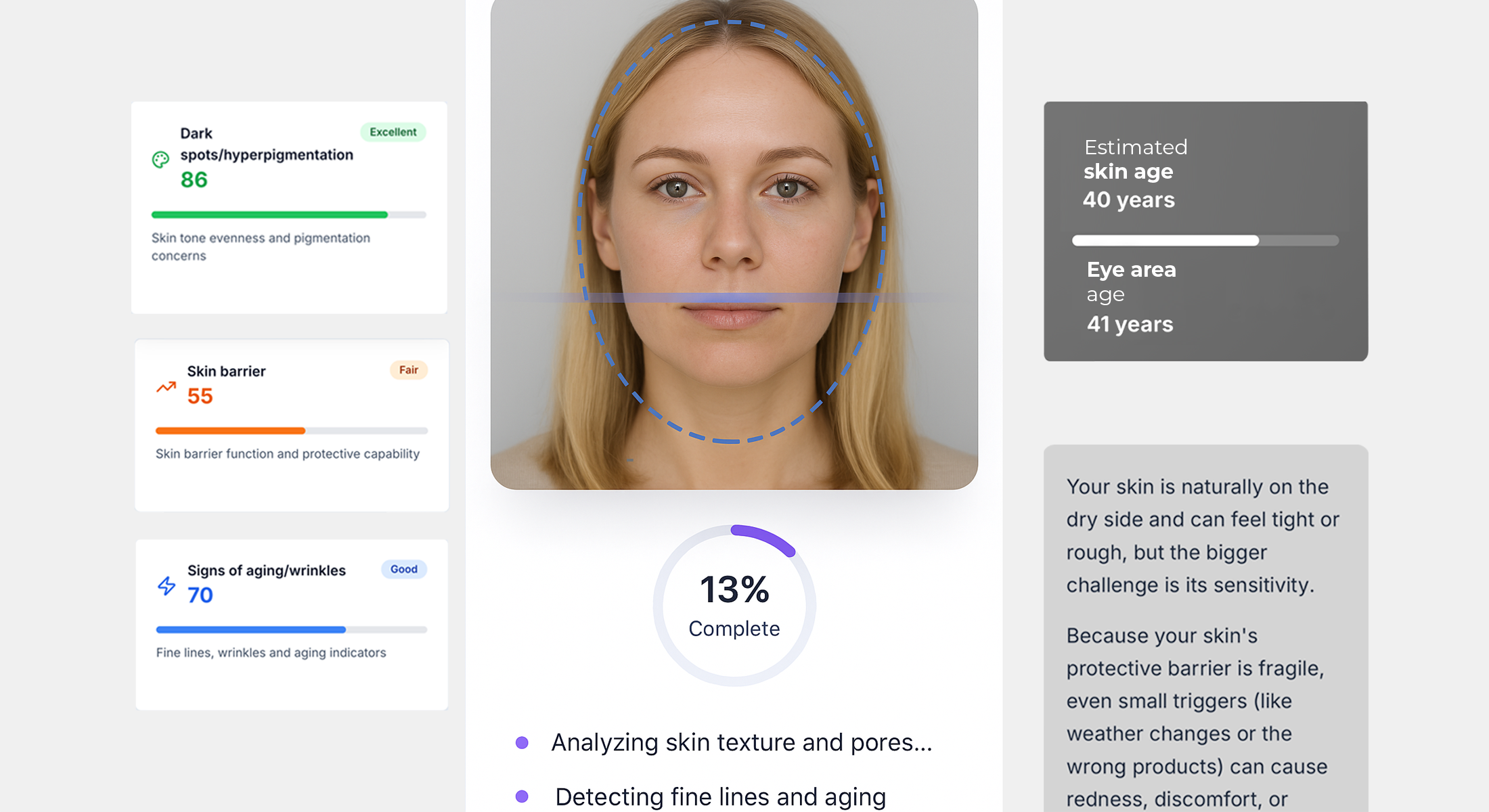Click purple bullet beside Analyzing skin texture
The image size is (1489, 812).
(x=522, y=743)
